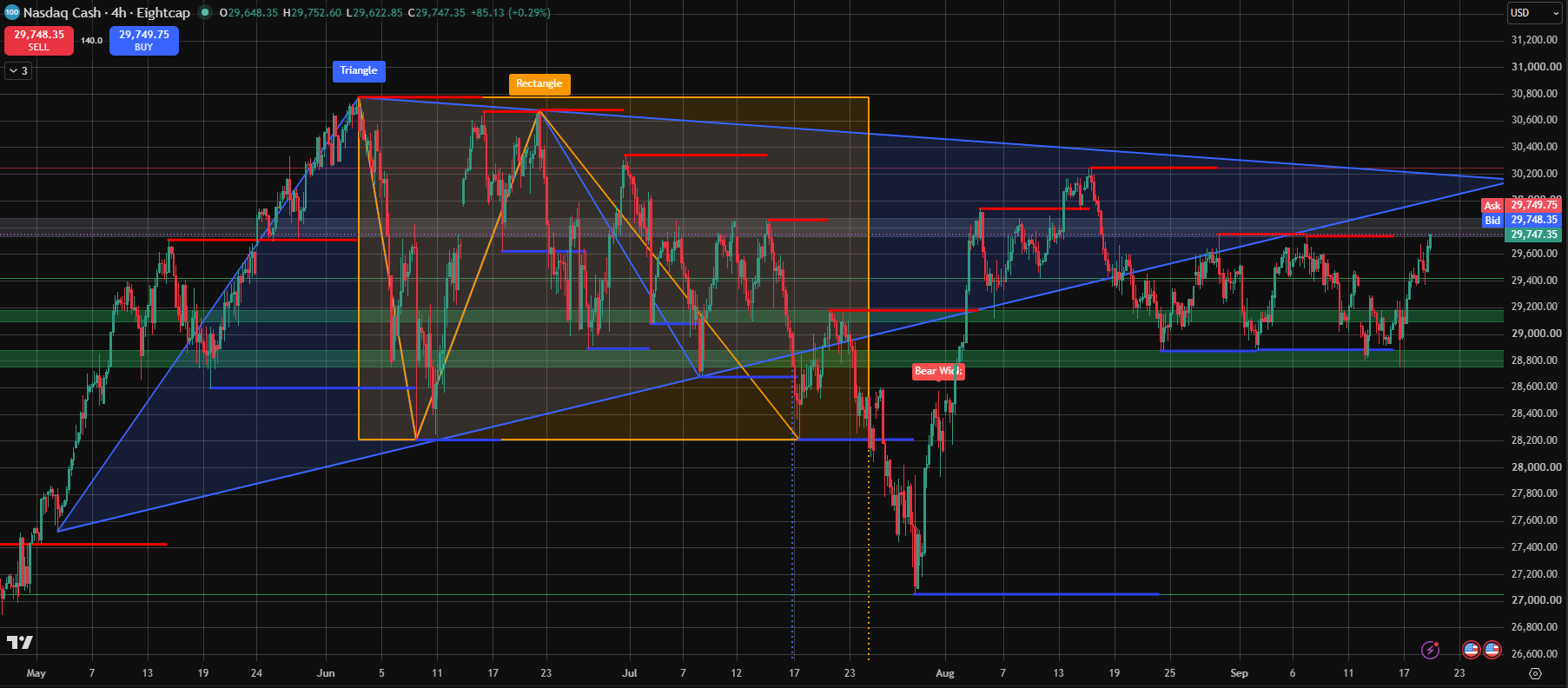The height and width of the screenshot is (688, 1568).
Task: Click the Nasdaq 100 symbol logo icon
Action: (12, 12)
